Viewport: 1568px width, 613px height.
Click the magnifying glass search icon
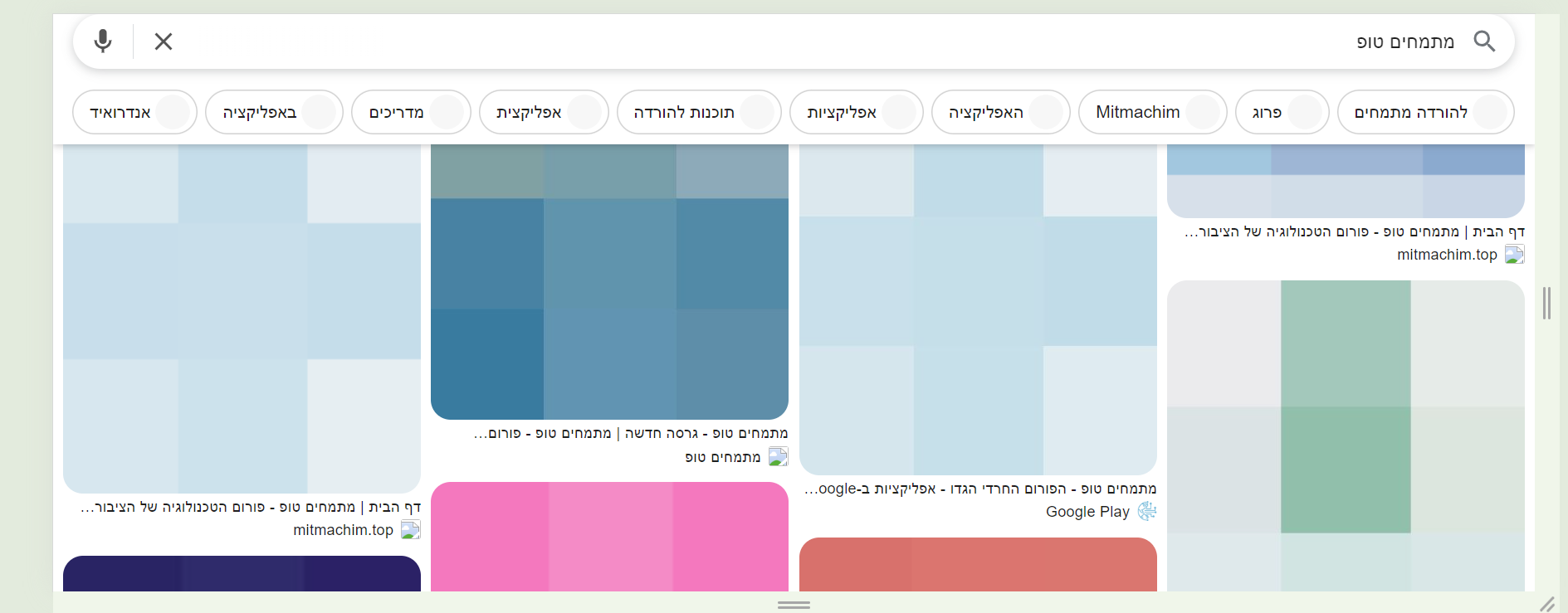tap(1484, 41)
